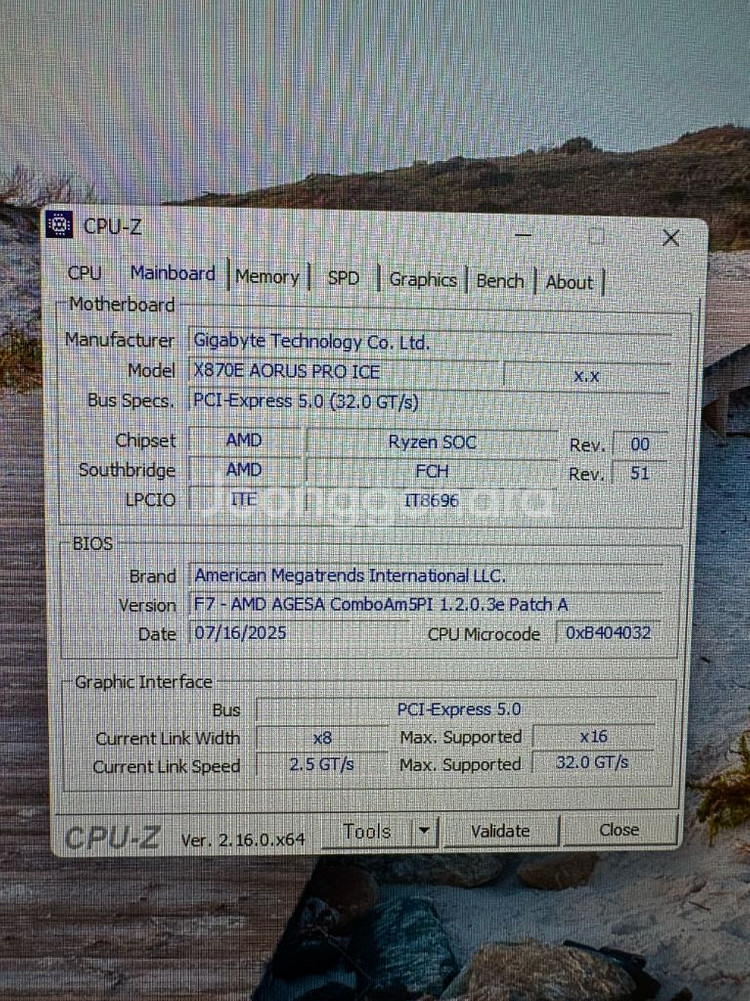Switch to the Graphics tab
Screen dimensions: 750x1001
click(x=423, y=280)
